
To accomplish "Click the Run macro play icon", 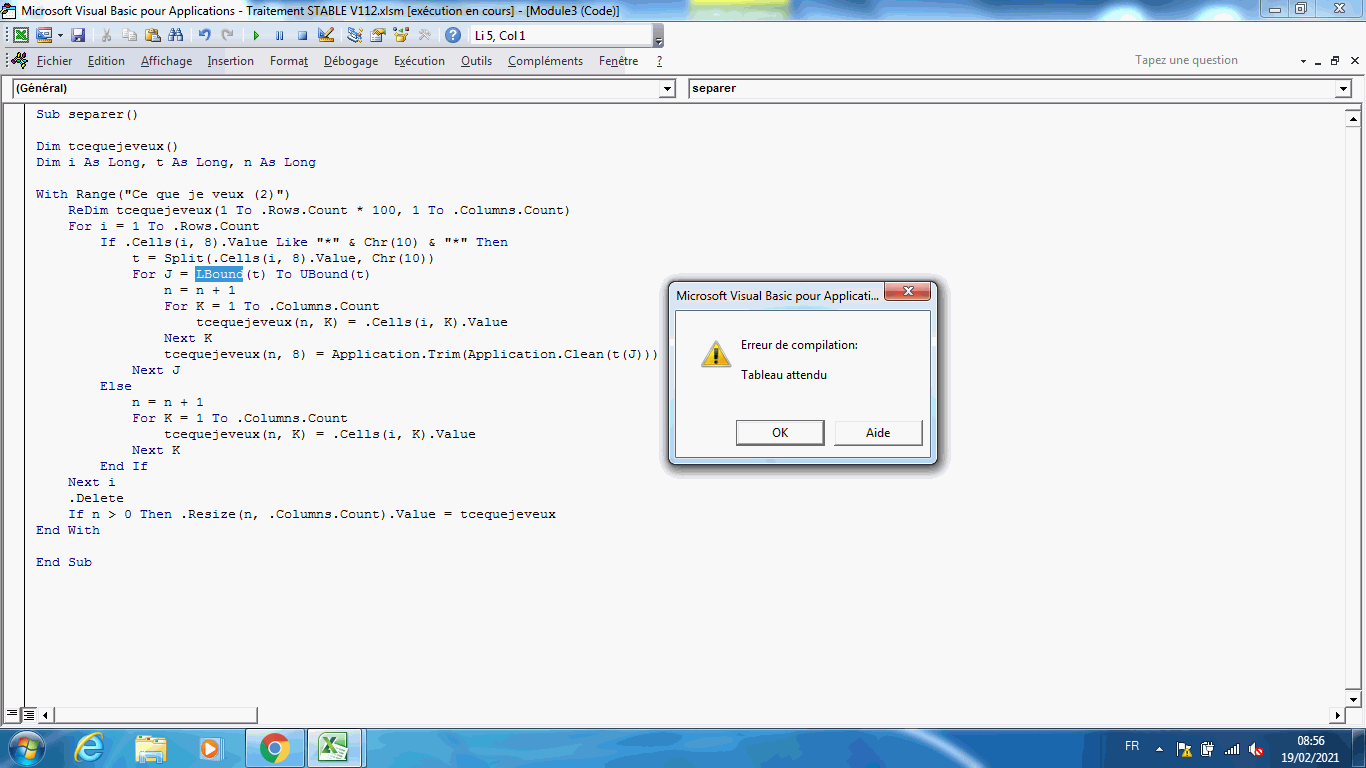I will [x=256, y=35].
